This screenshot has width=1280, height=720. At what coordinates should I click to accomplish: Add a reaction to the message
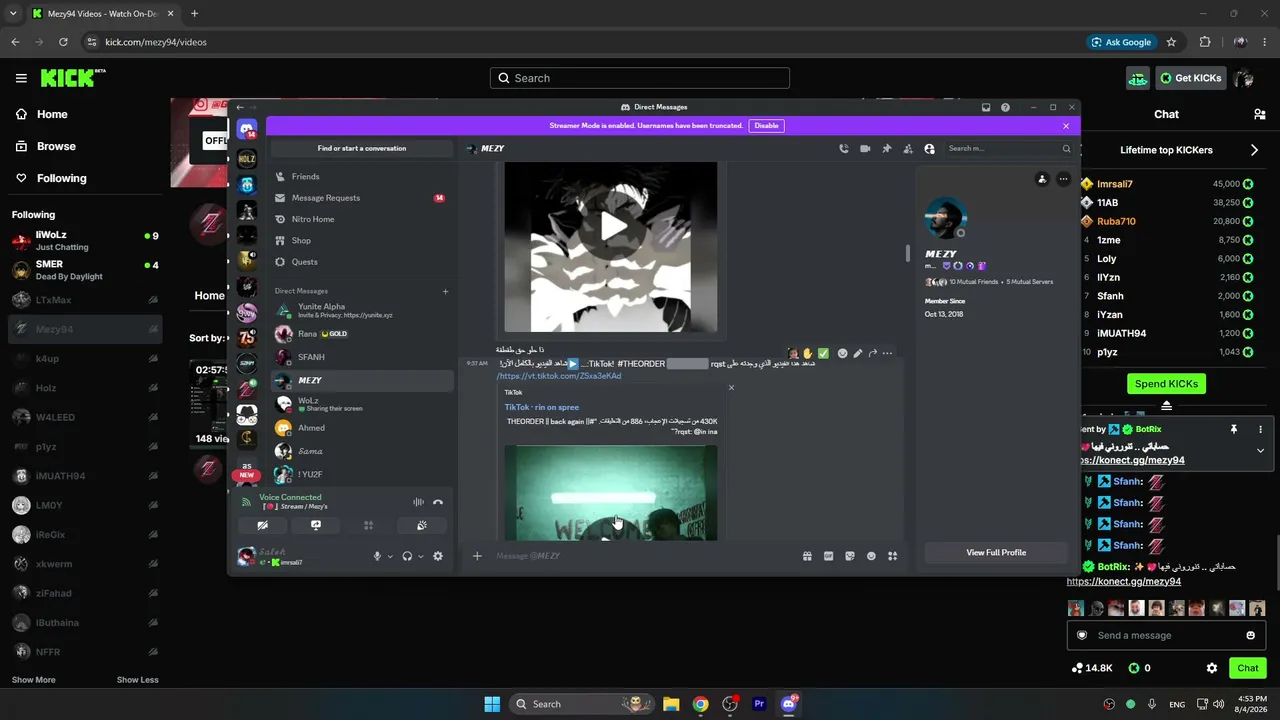click(842, 353)
